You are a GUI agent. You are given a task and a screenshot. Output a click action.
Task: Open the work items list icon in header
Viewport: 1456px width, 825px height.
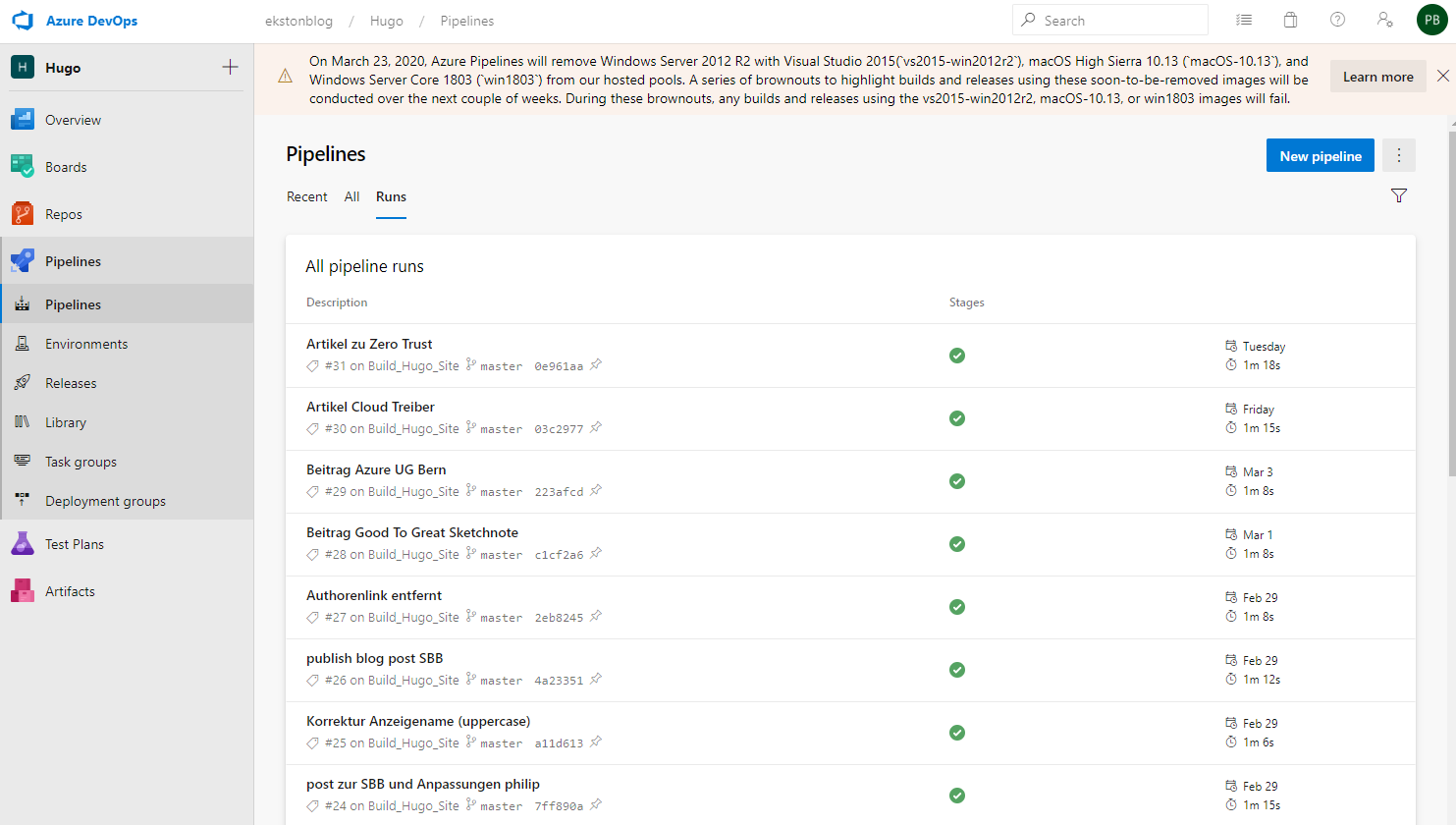1244,20
